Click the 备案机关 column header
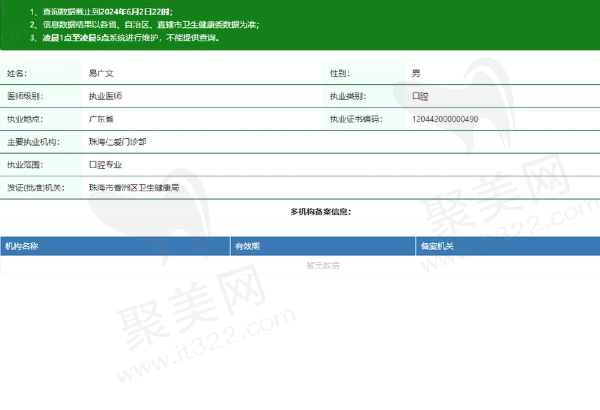This screenshot has height=410, width=600. [x=437, y=245]
